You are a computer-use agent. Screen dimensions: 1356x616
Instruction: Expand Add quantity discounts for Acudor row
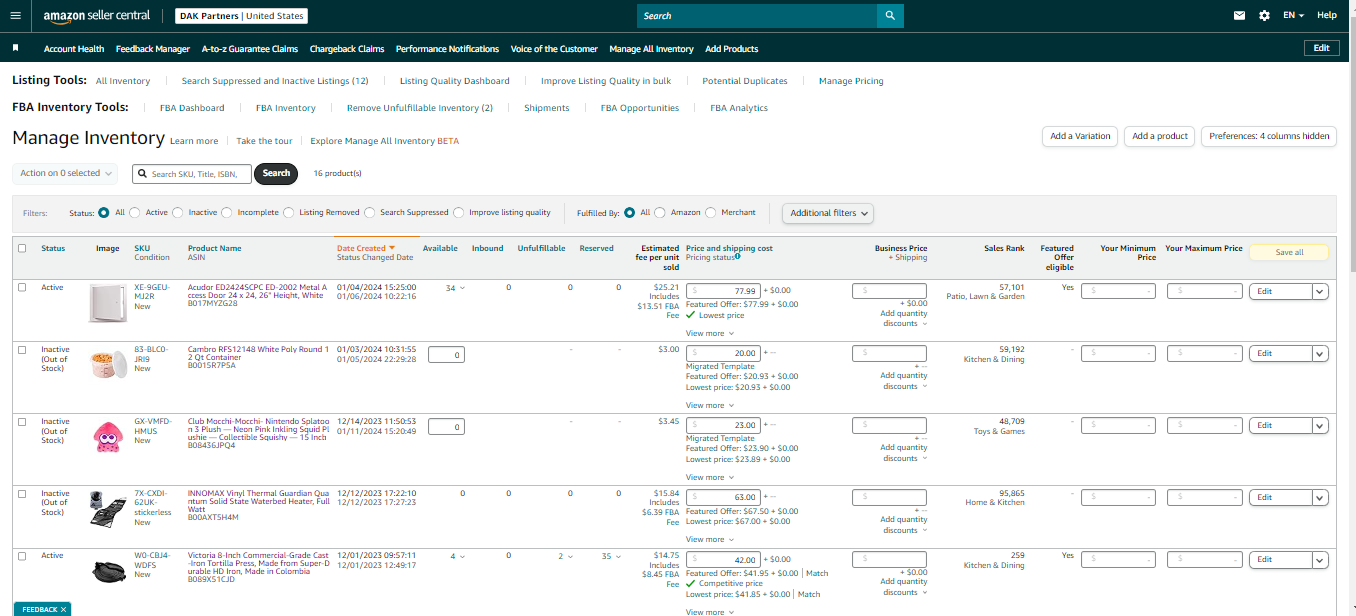(904, 318)
